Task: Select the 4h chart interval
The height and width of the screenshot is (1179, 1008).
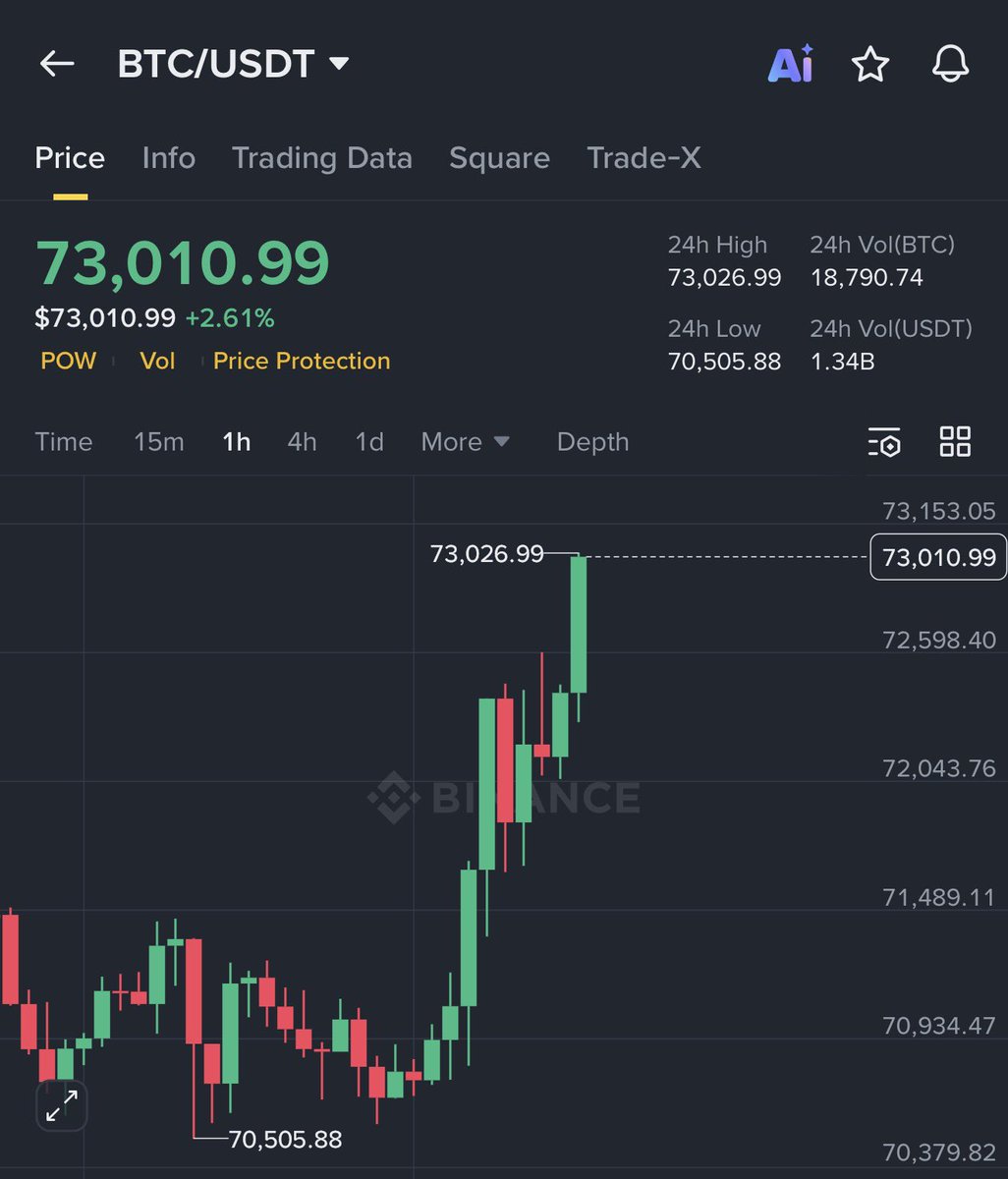Action: pyautogui.click(x=302, y=442)
